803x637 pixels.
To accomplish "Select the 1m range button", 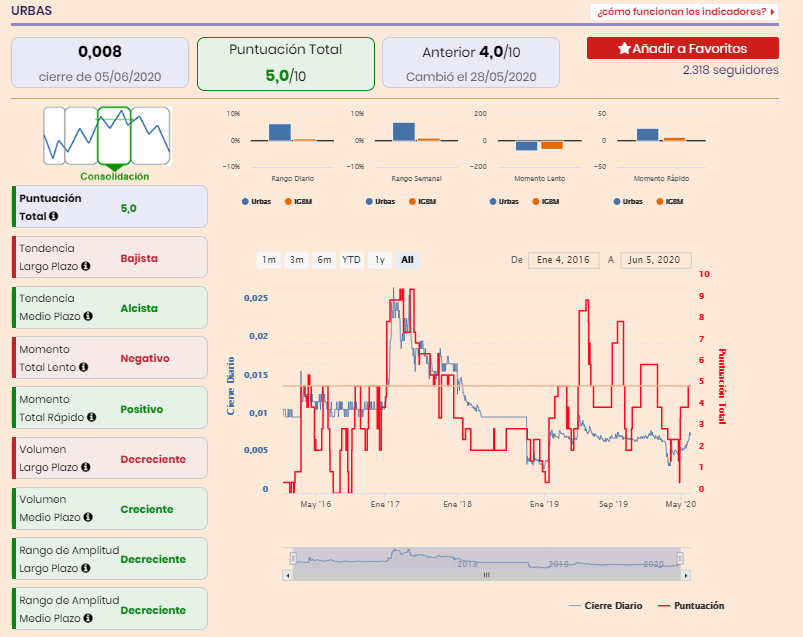I will [x=269, y=260].
